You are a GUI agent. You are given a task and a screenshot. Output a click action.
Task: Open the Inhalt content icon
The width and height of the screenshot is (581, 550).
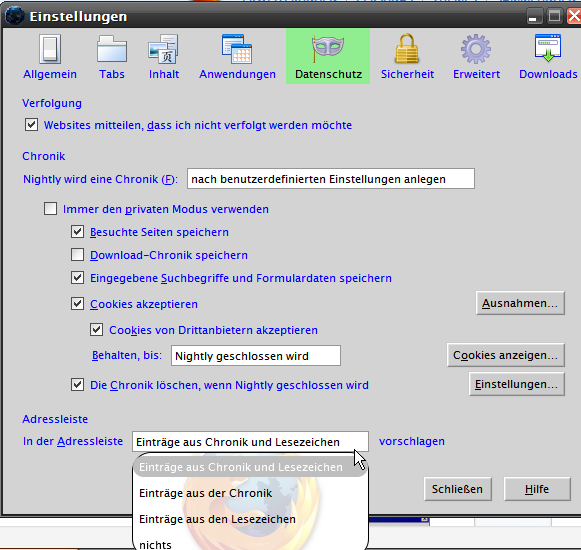click(163, 49)
